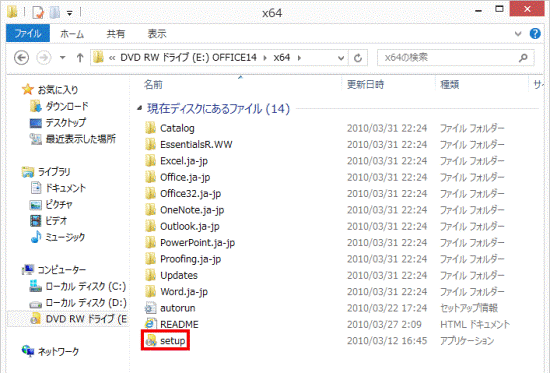550x373 pixels.
Task: Open the OneNote.ja-jp folder
Action: 185,210
